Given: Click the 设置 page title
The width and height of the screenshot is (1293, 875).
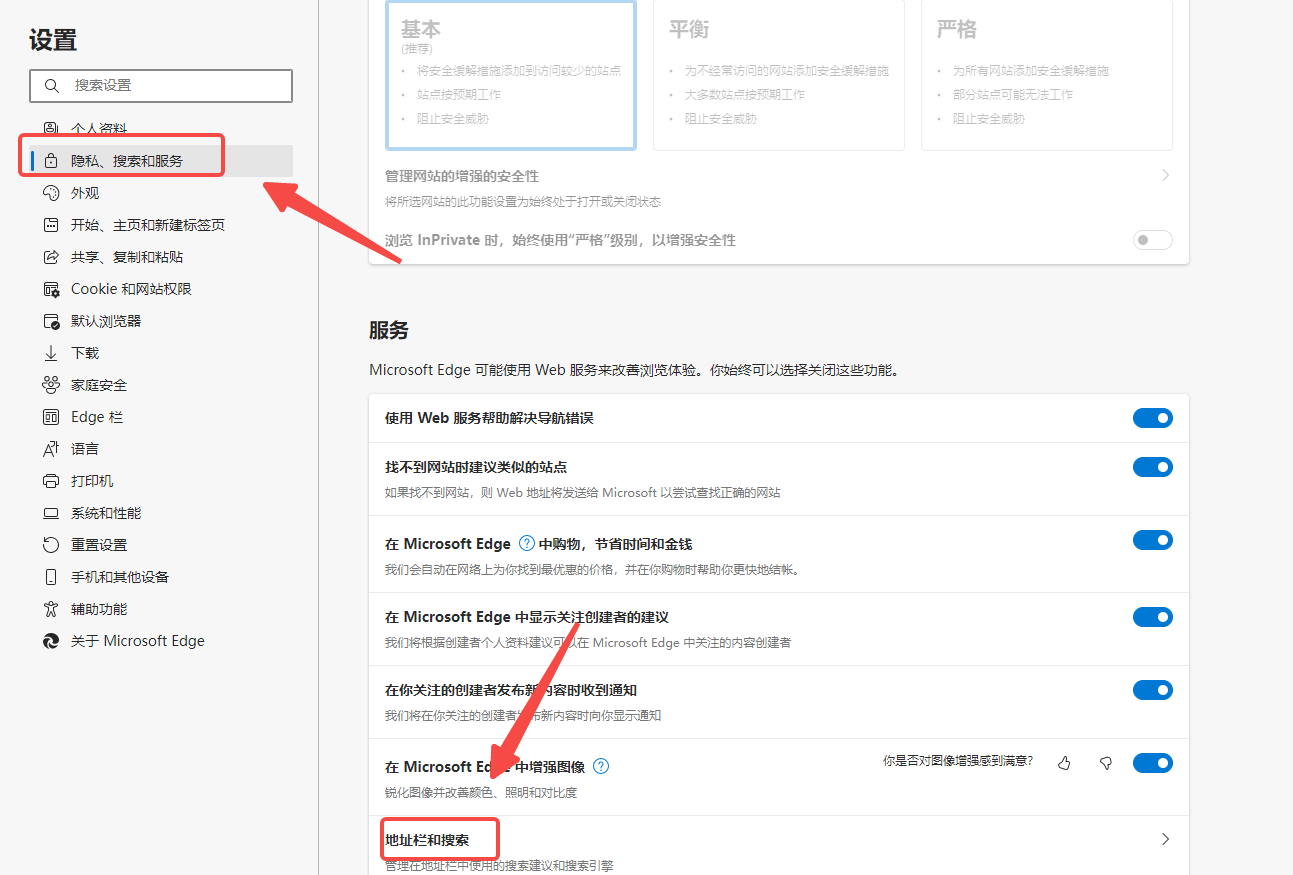Looking at the screenshot, I should pyautogui.click(x=53, y=40).
